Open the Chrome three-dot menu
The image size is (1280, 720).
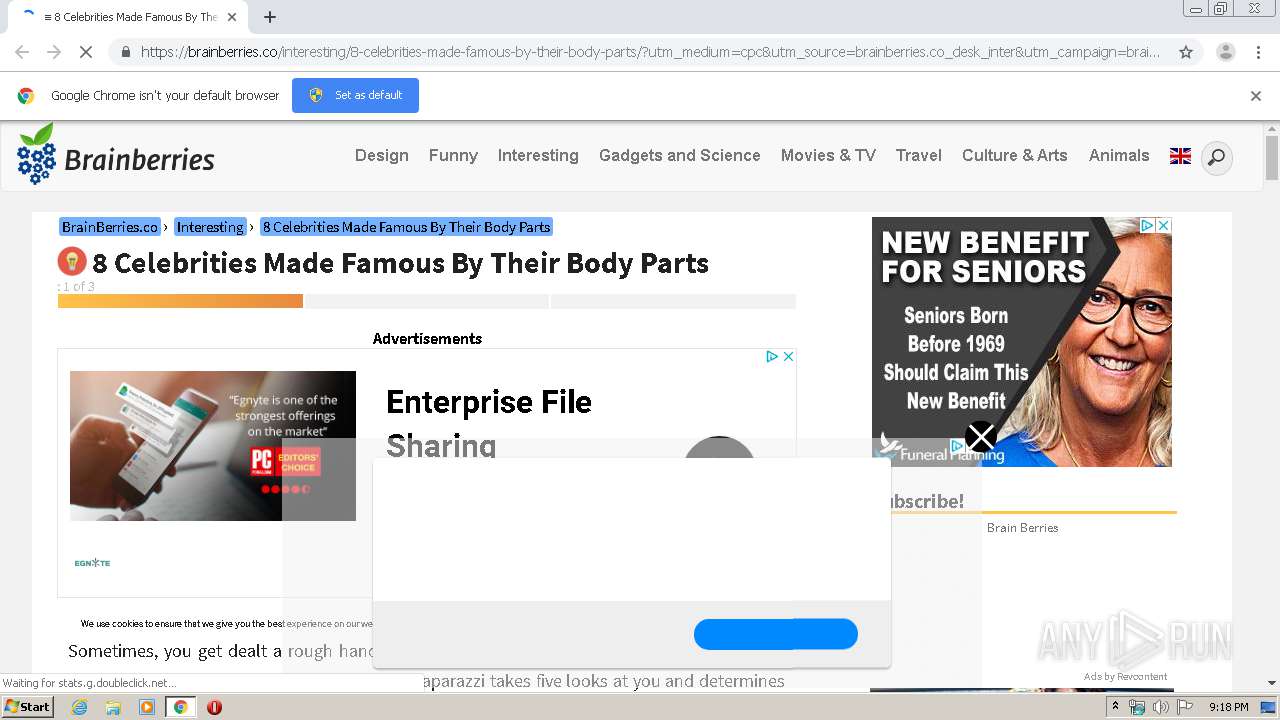click(x=1259, y=52)
